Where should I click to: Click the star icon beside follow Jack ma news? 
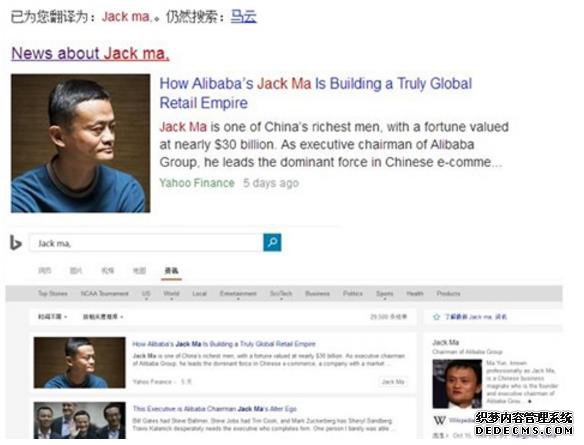[x=436, y=317]
